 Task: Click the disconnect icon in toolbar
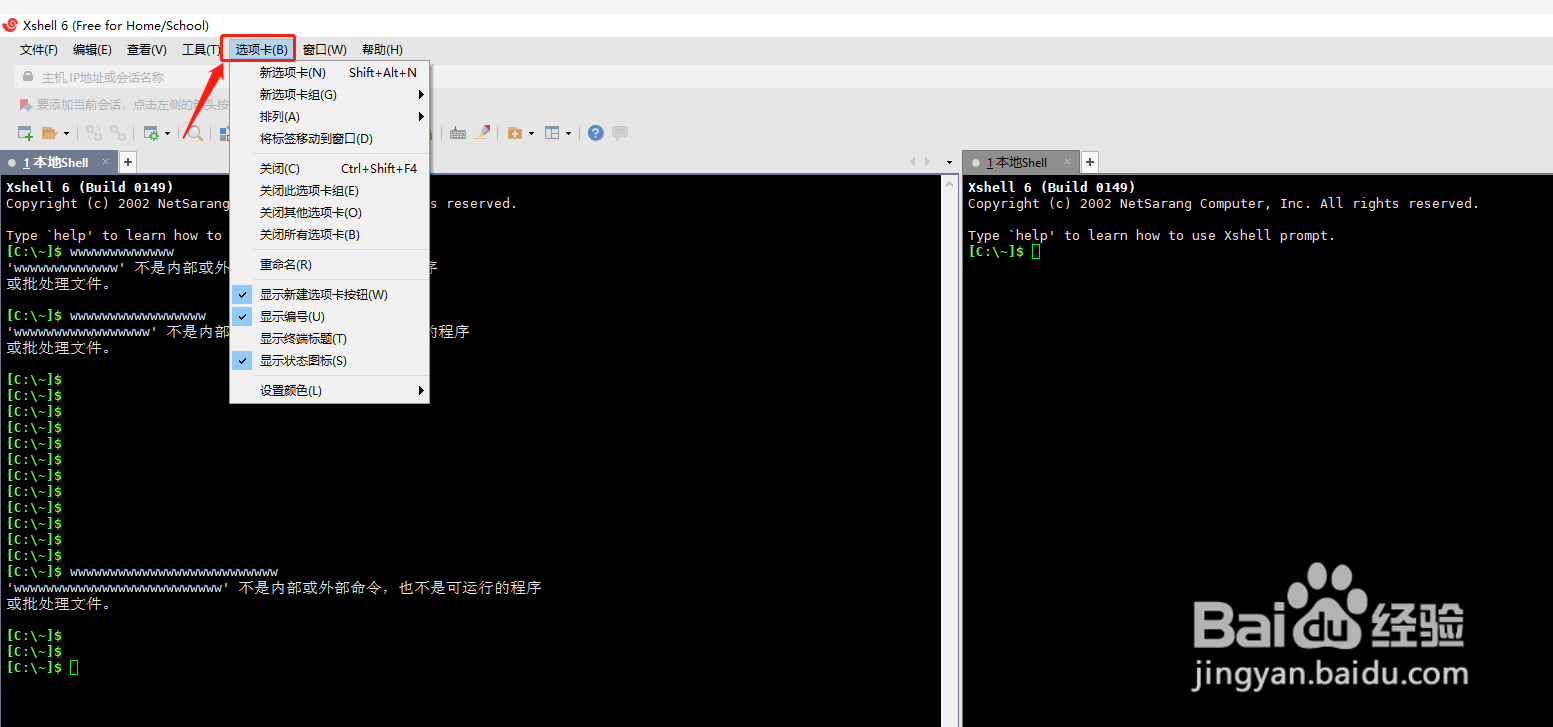tap(94, 133)
